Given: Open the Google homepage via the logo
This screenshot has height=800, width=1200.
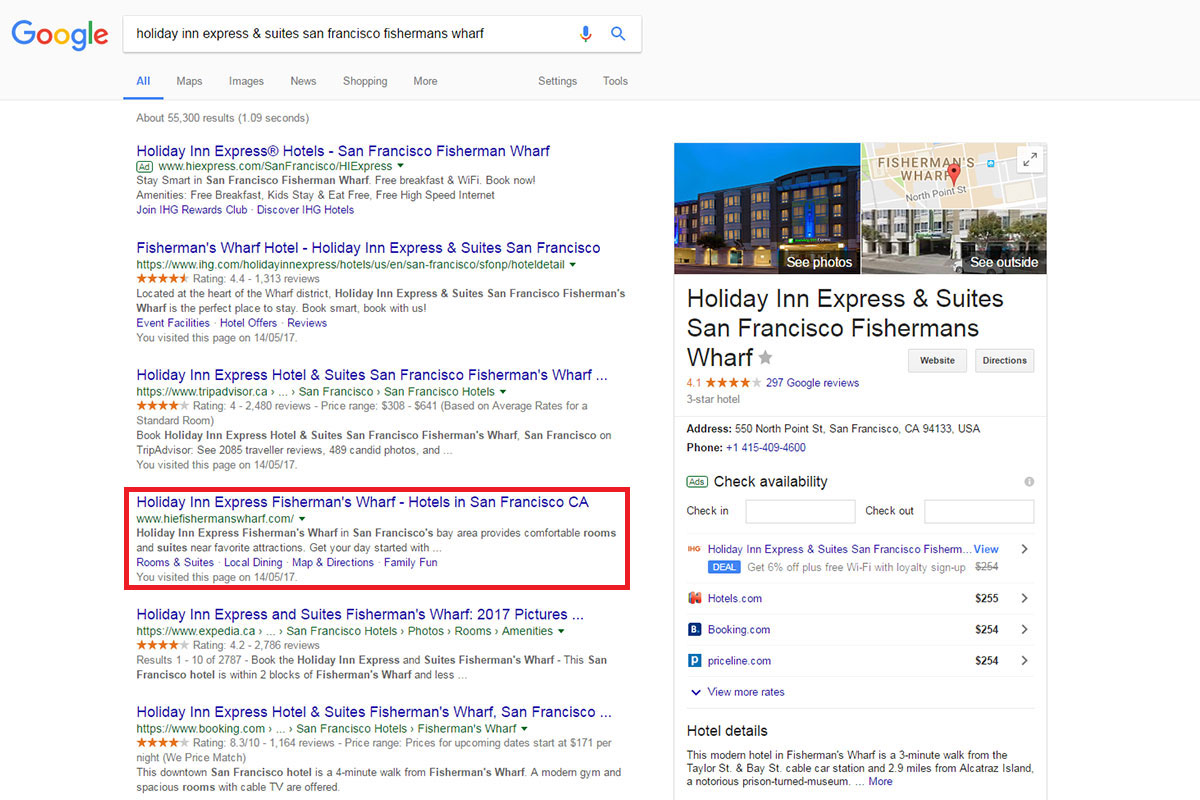Looking at the screenshot, I should pyautogui.click(x=59, y=35).
